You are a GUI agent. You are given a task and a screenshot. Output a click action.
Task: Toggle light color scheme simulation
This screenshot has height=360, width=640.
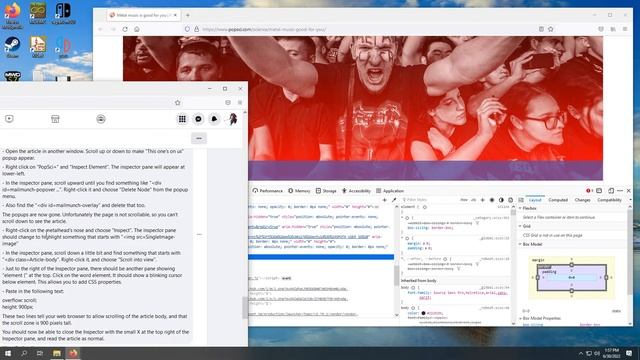pos(492,200)
